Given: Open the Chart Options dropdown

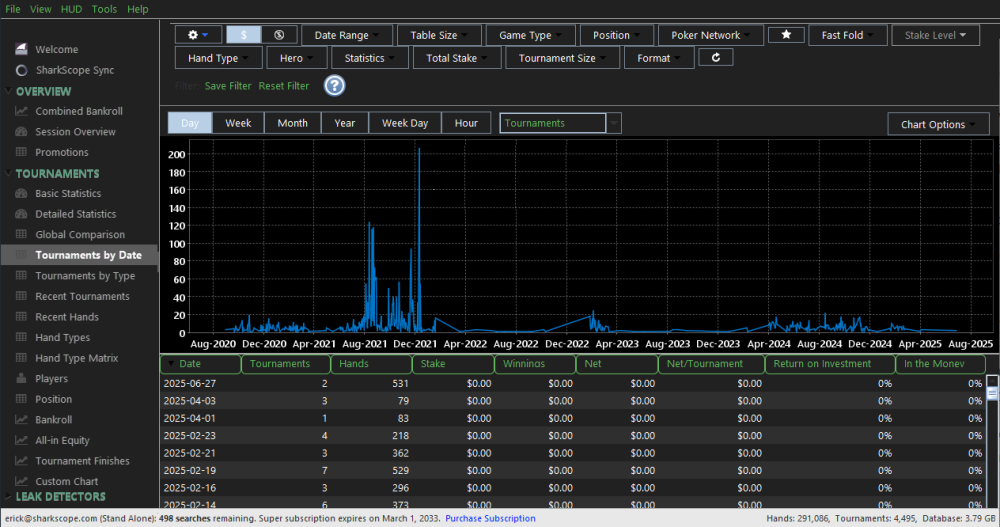Looking at the screenshot, I should 938,124.
